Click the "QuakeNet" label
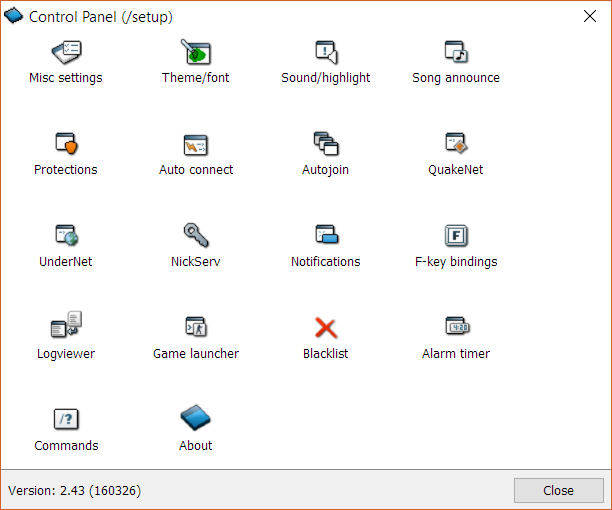 456,170
